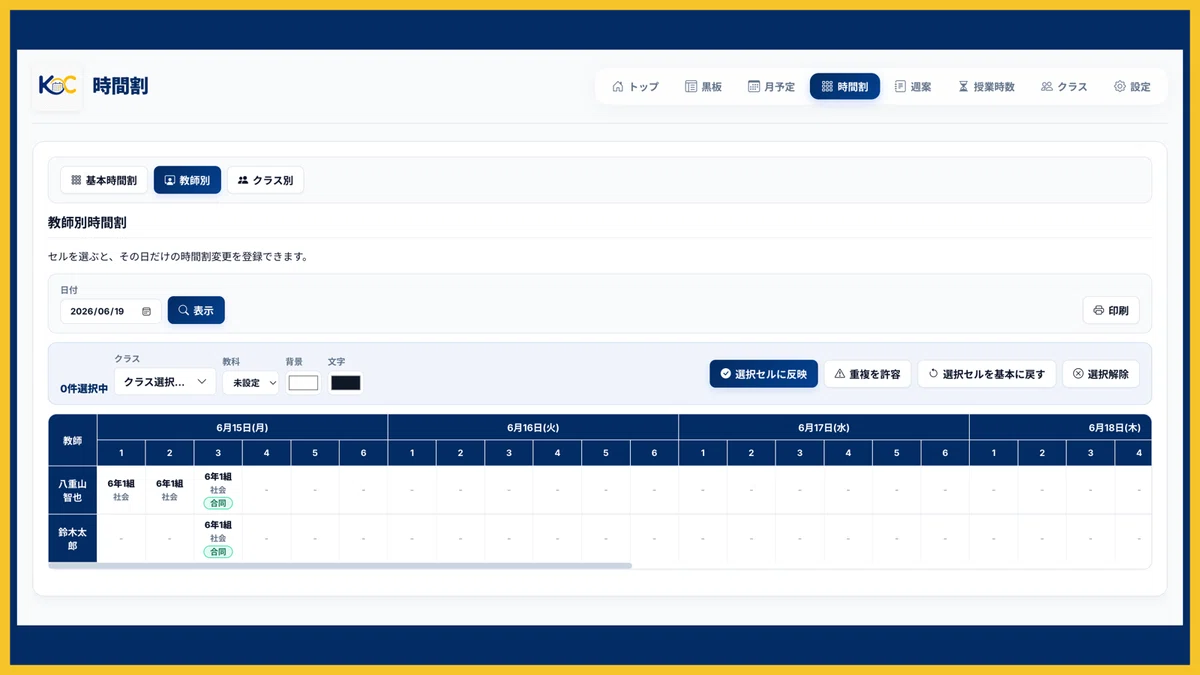Open the 月予定 monthly calendar
The width and height of the screenshot is (1200, 675).
(x=771, y=87)
